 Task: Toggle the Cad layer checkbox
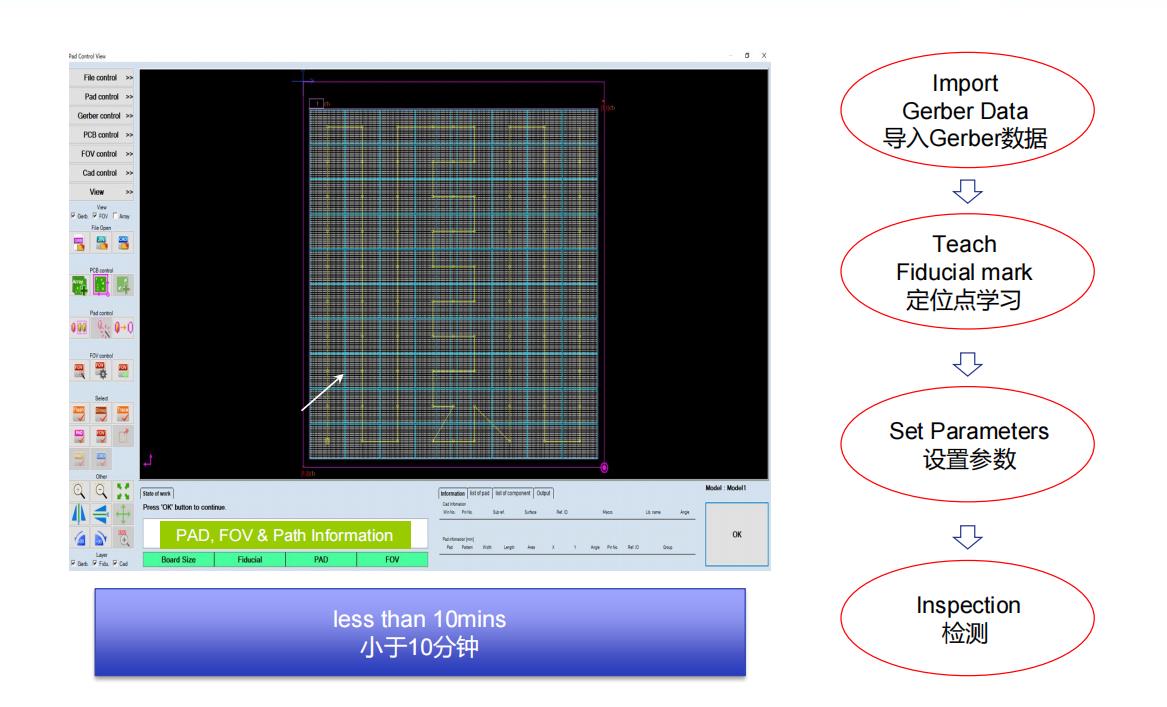(x=115, y=564)
